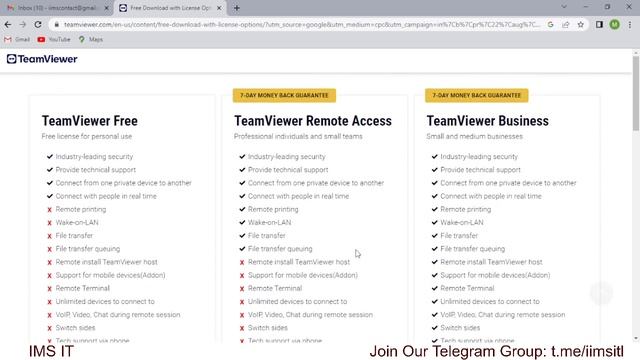This screenshot has height=360, width=640.
Task: Click red X beside Remote Access 'Switch sides'
Action: tap(242, 328)
